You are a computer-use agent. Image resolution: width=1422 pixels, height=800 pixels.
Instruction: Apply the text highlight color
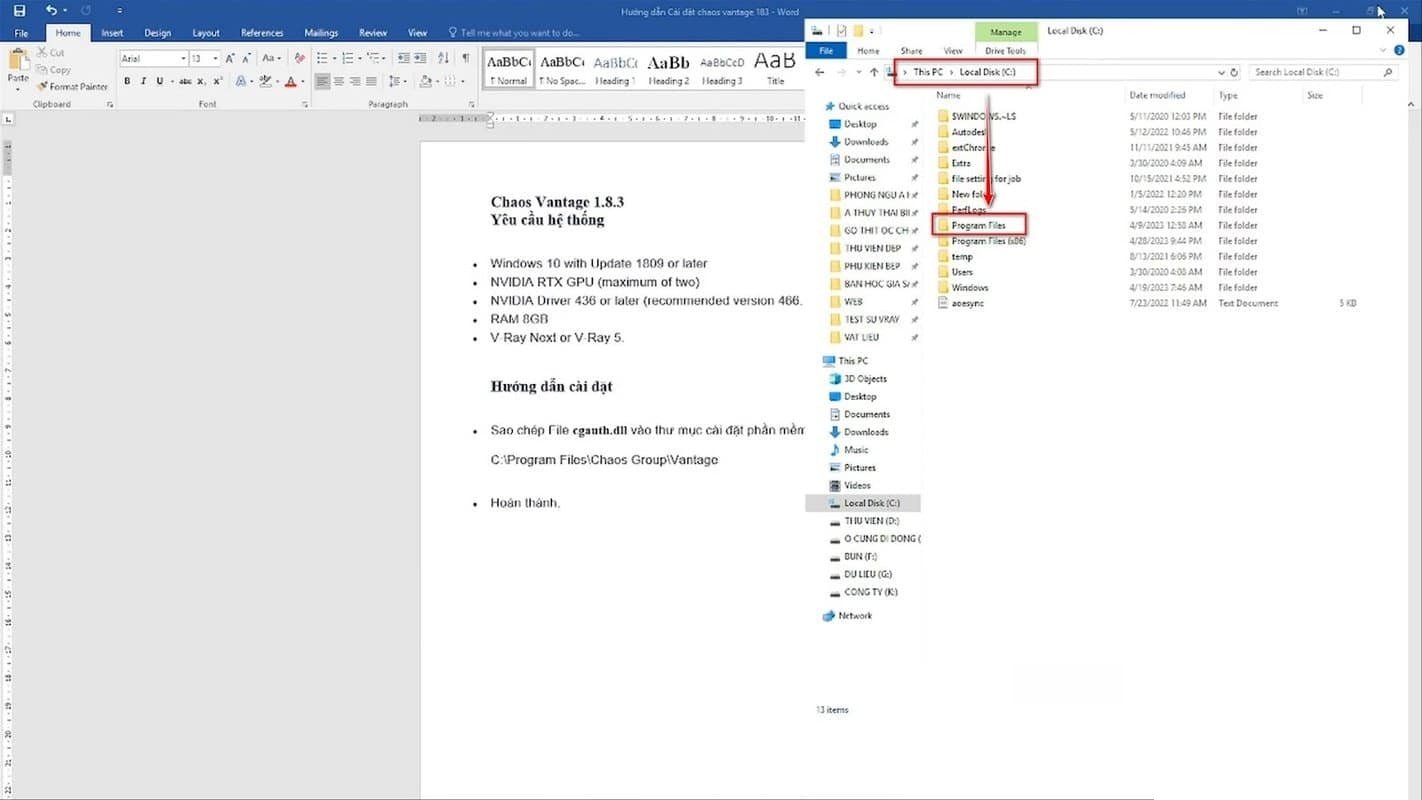[x=265, y=81]
